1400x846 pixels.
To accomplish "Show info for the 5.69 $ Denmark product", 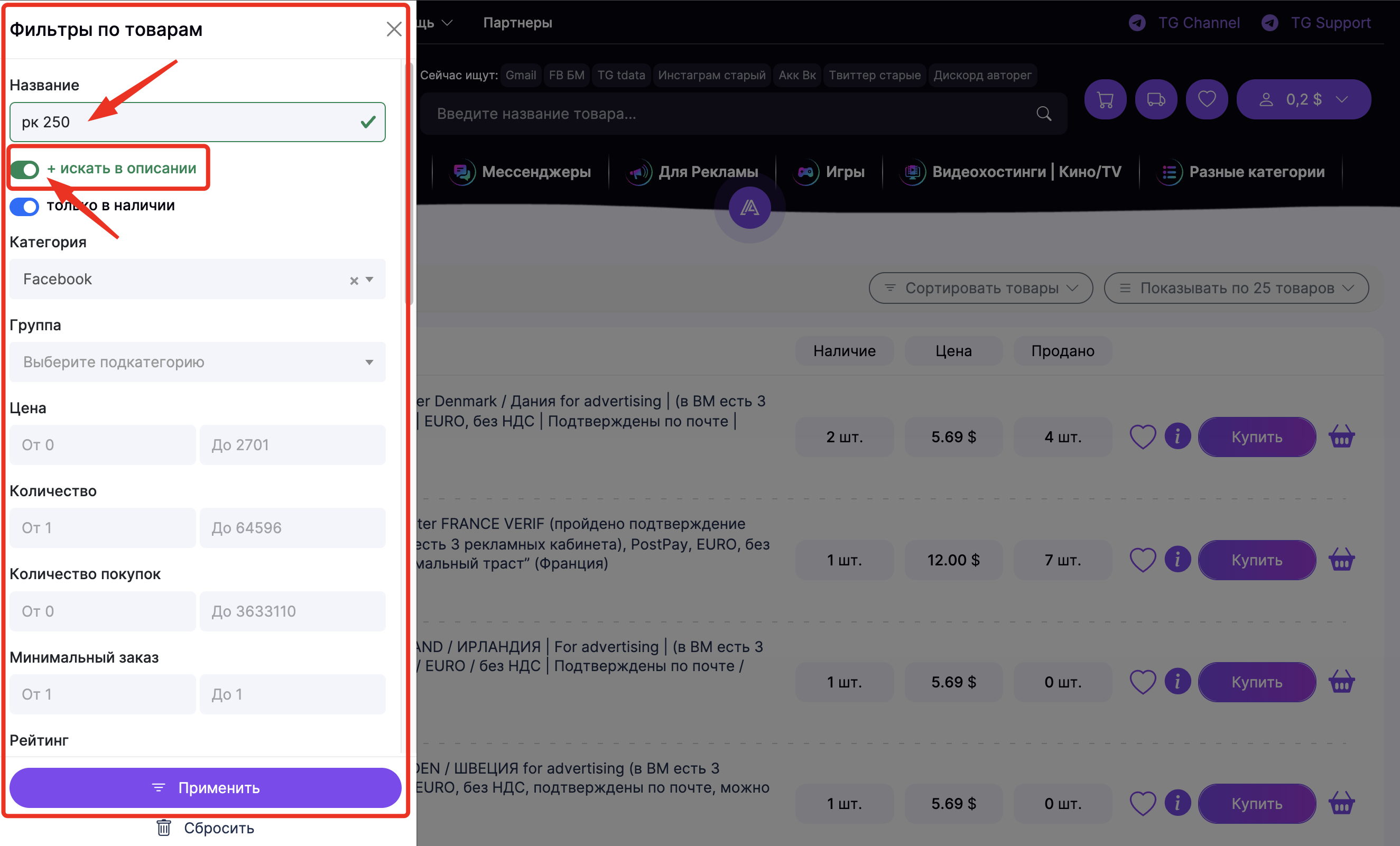I will point(1178,436).
